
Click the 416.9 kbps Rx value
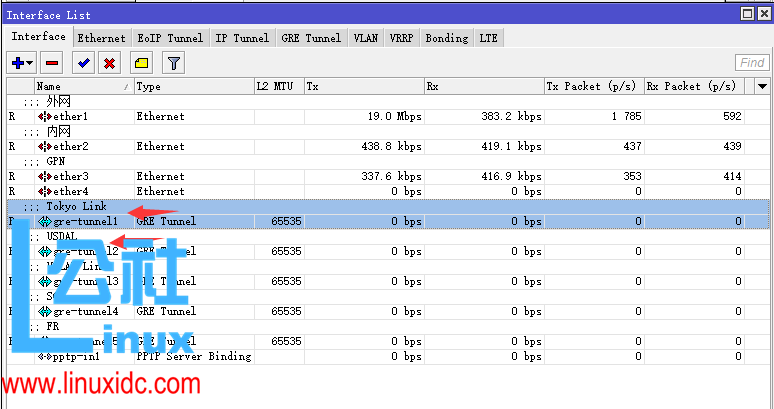pyautogui.click(x=511, y=177)
